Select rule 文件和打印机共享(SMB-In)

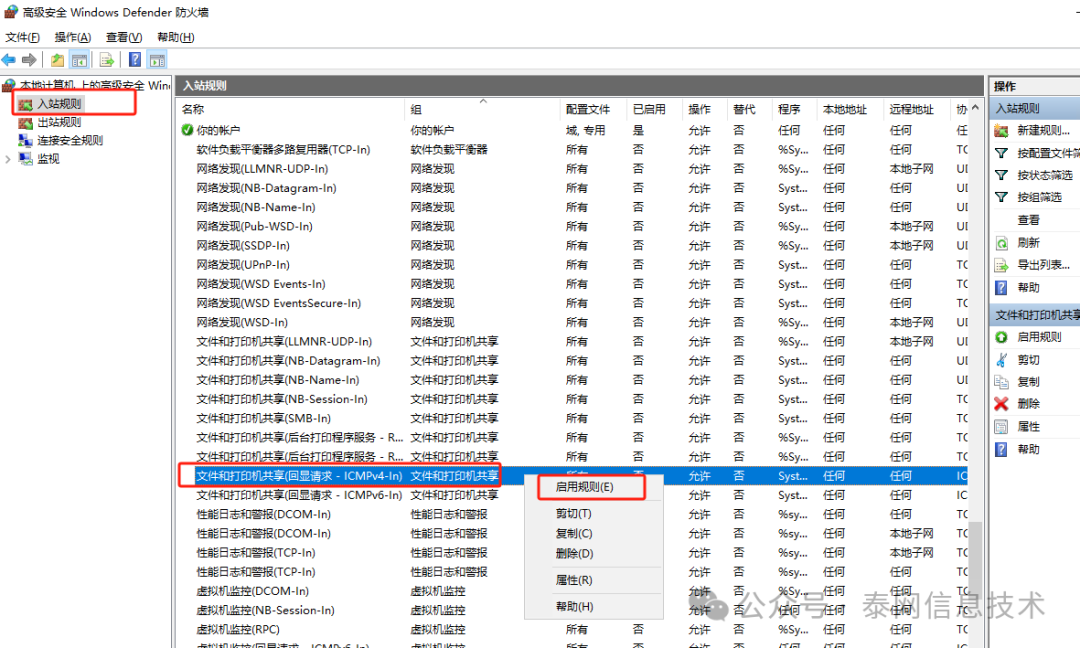point(263,418)
